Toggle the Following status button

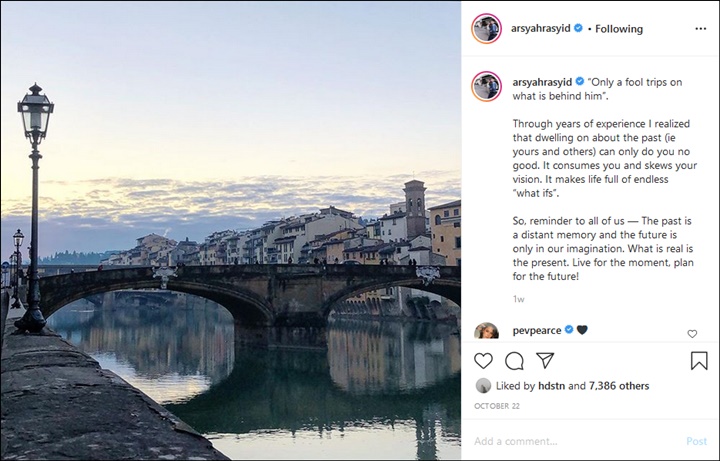(x=619, y=29)
